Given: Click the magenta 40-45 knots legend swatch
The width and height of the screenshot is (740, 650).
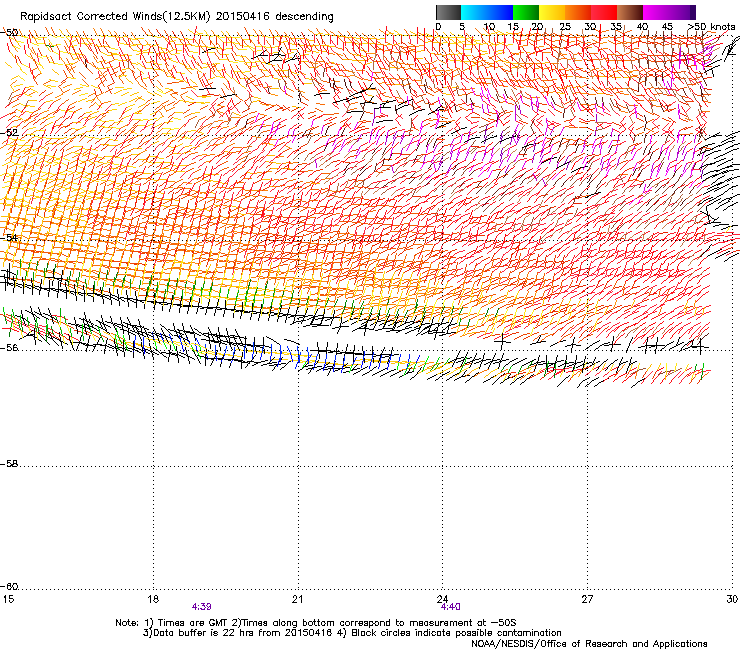Looking at the screenshot, I should (656, 12).
